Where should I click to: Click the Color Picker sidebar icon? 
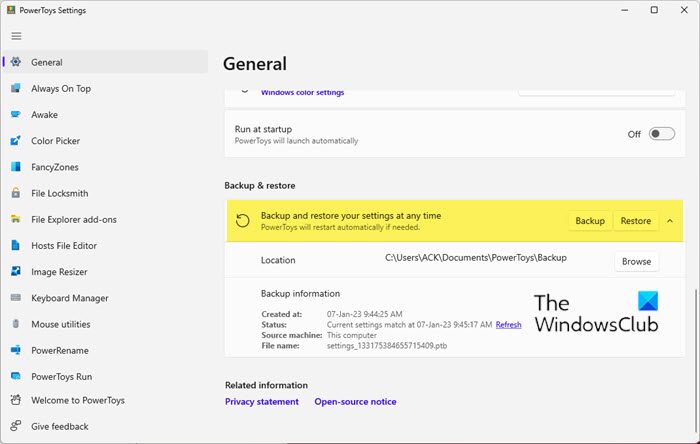(16, 141)
